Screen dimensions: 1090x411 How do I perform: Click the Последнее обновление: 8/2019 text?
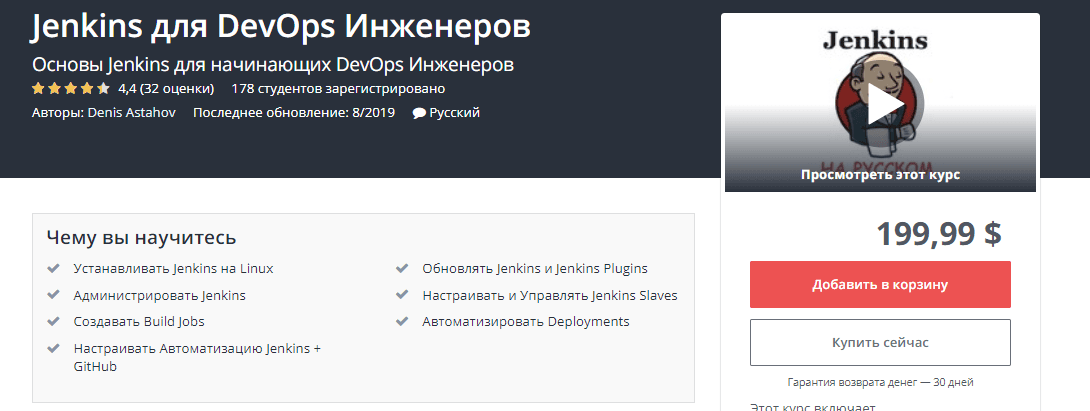pos(294,113)
